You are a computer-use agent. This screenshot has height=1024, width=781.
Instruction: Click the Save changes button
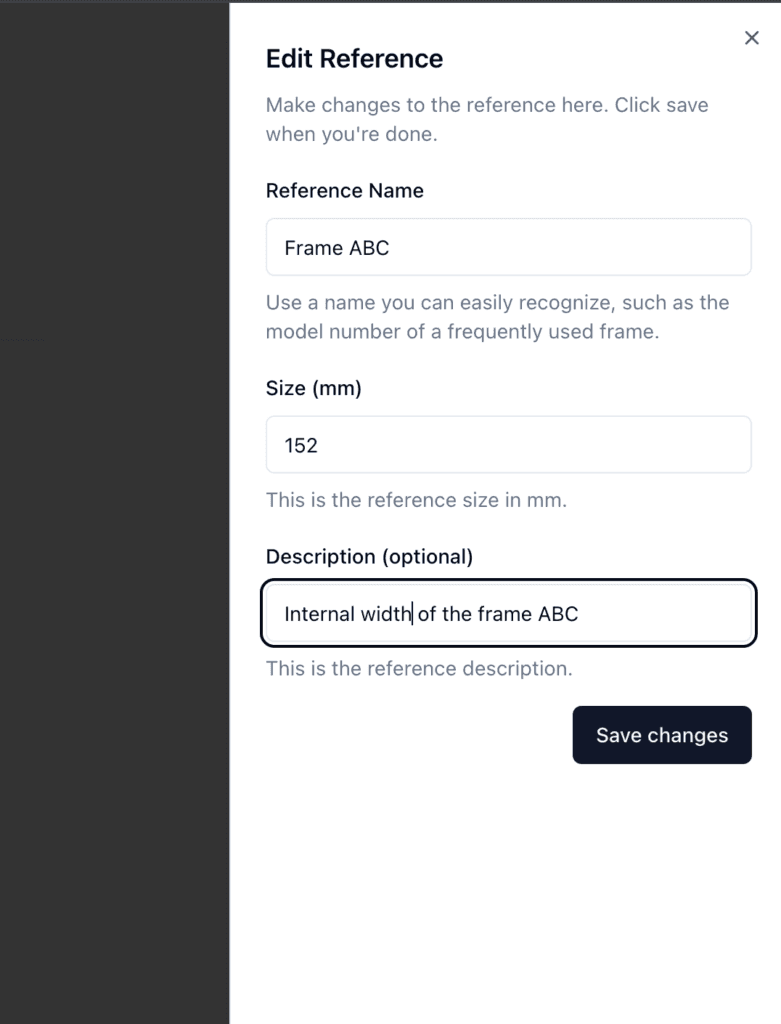coord(662,735)
